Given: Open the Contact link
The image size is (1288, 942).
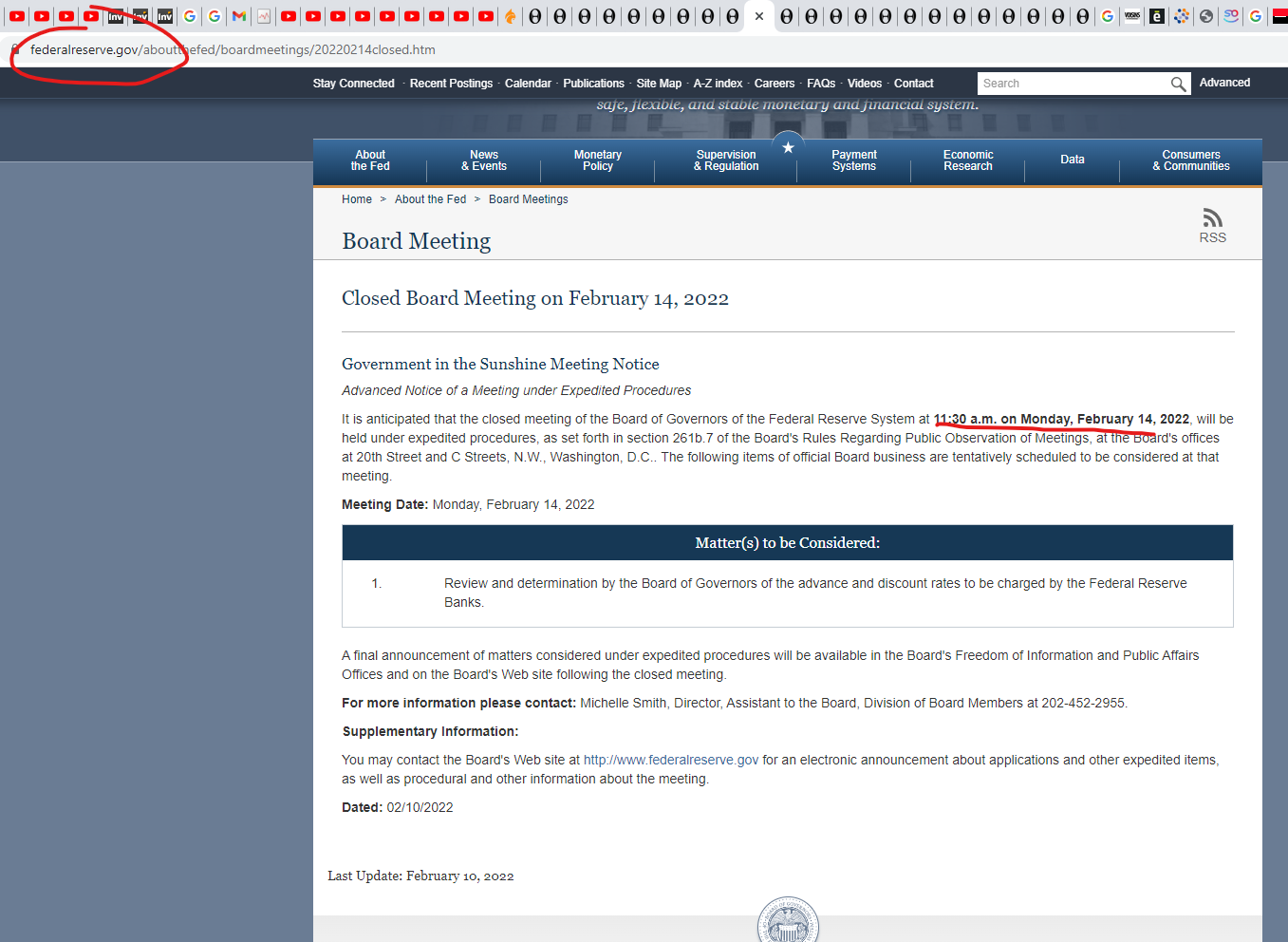Looking at the screenshot, I should [914, 84].
